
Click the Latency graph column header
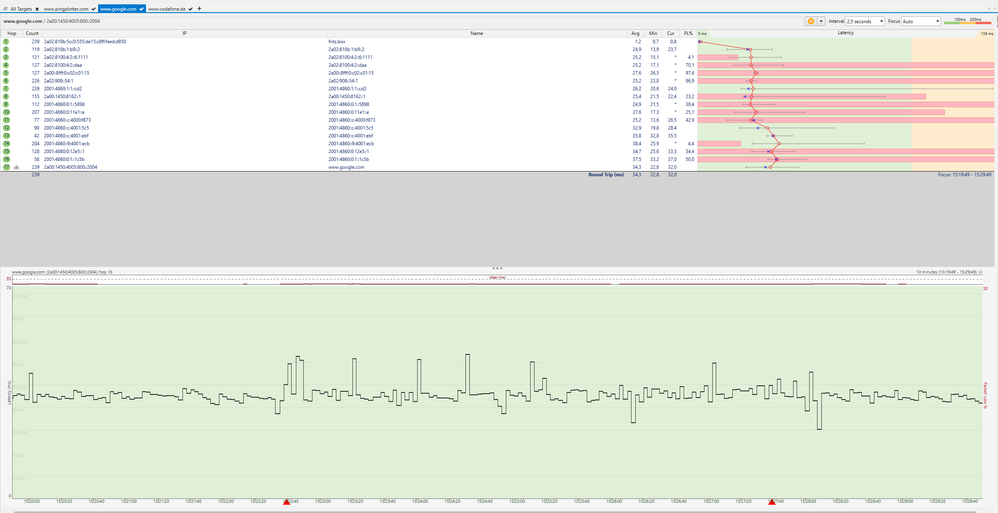[x=845, y=32]
